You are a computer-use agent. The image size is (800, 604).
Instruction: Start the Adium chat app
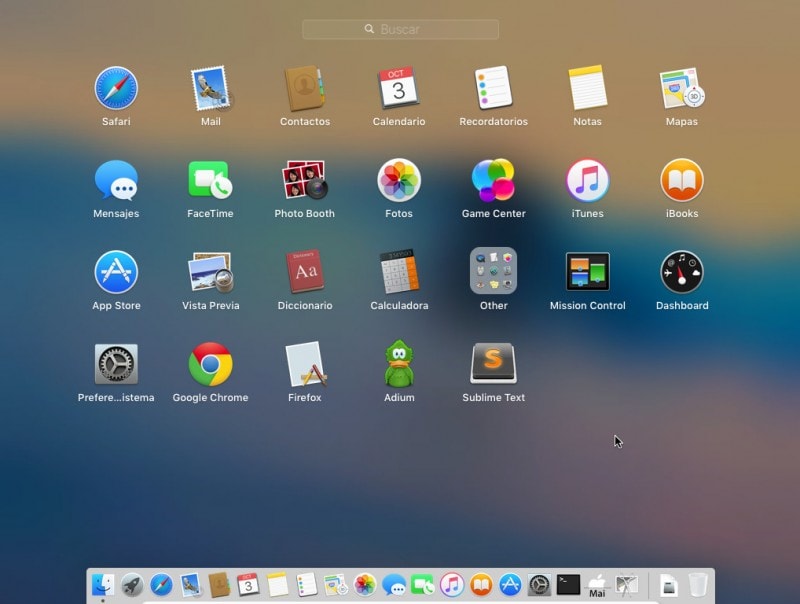(399, 370)
